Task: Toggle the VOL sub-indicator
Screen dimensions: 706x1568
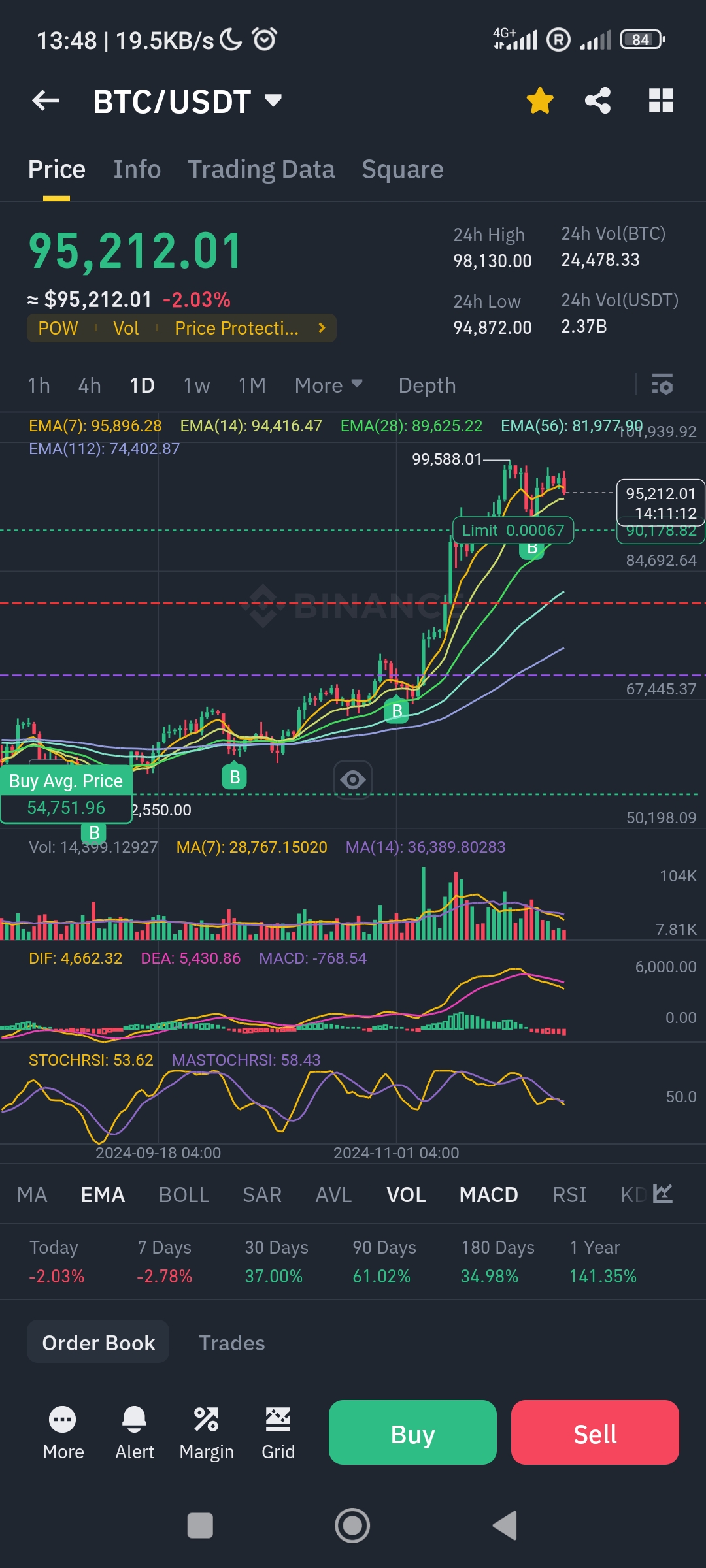Action: pos(406,1194)
